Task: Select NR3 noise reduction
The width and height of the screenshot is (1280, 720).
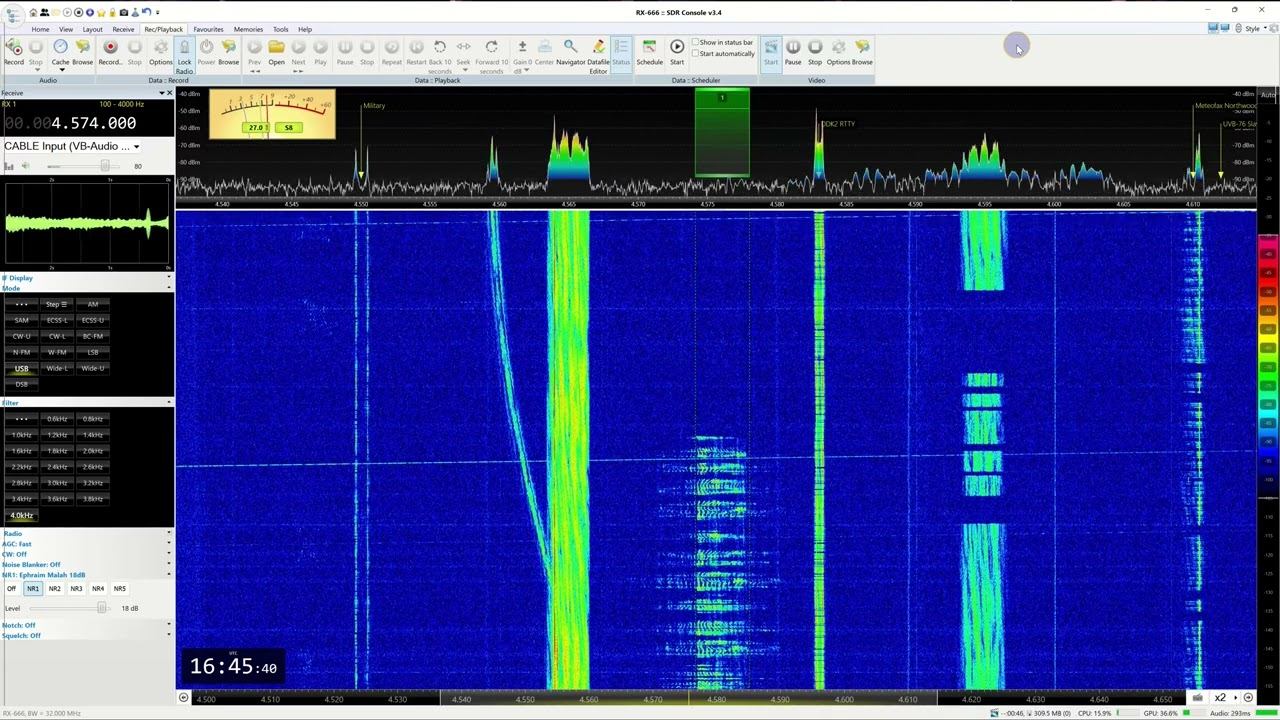Action: pos(76,589)
